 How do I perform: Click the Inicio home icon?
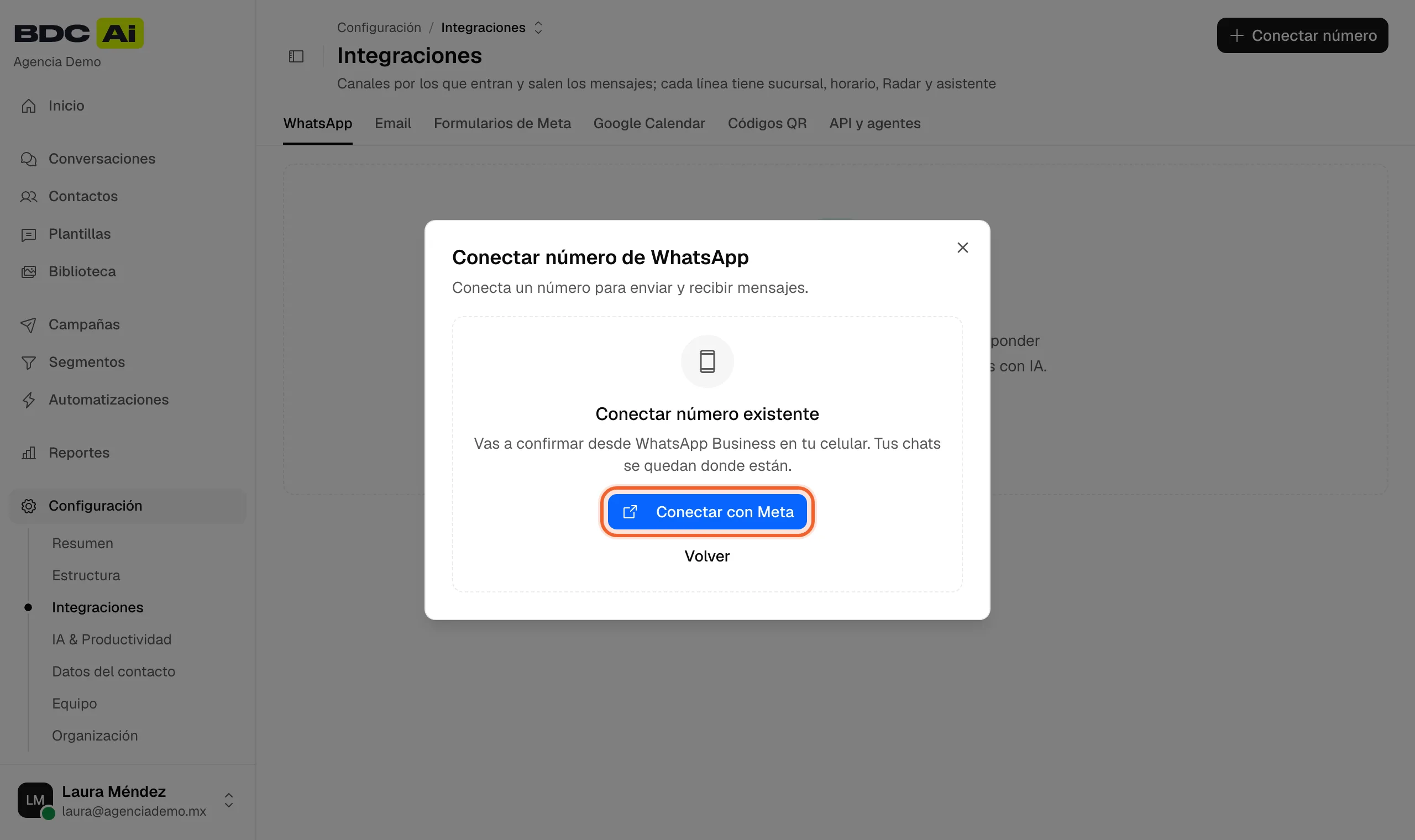[28, 106]
